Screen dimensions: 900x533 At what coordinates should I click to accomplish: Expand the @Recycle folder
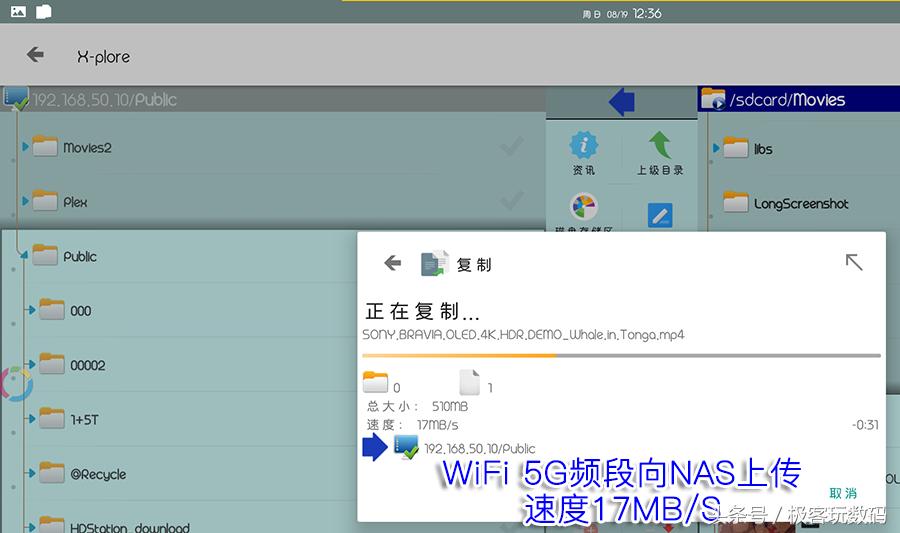31,473
